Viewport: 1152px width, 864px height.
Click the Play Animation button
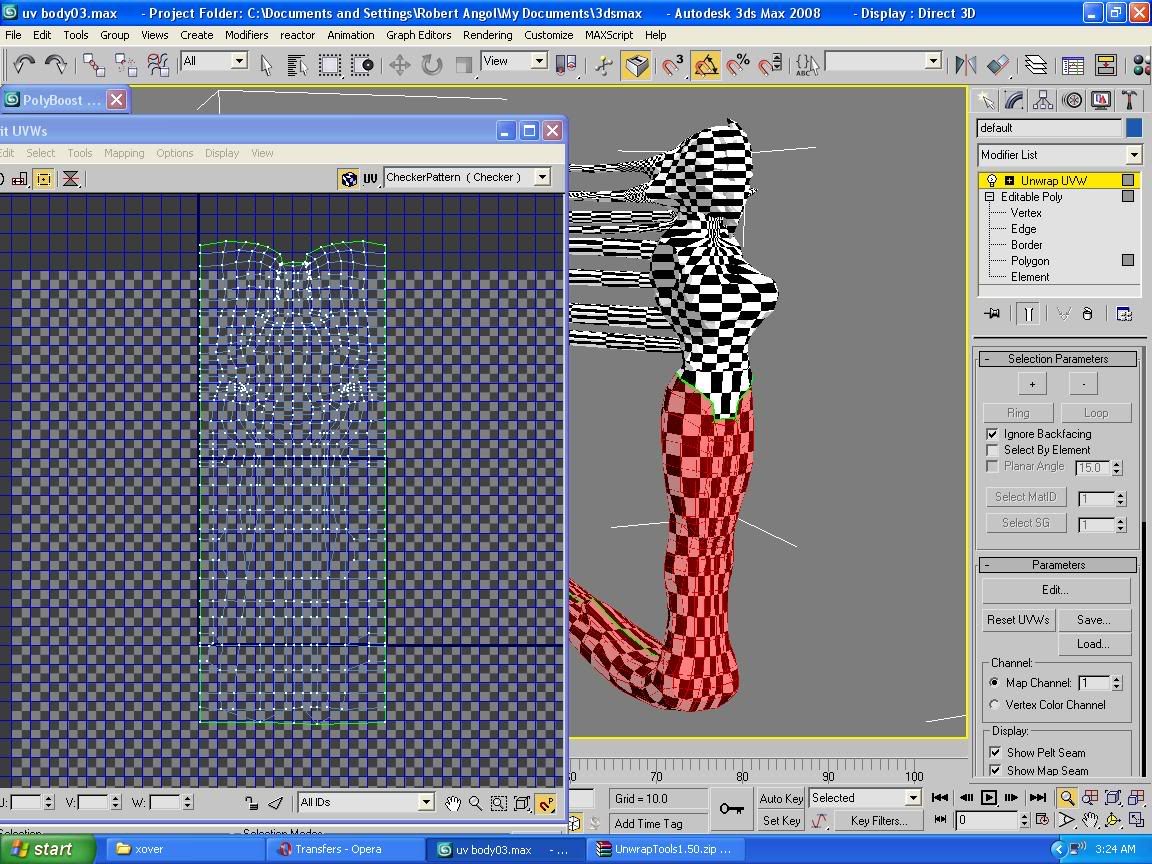(988, 797)
